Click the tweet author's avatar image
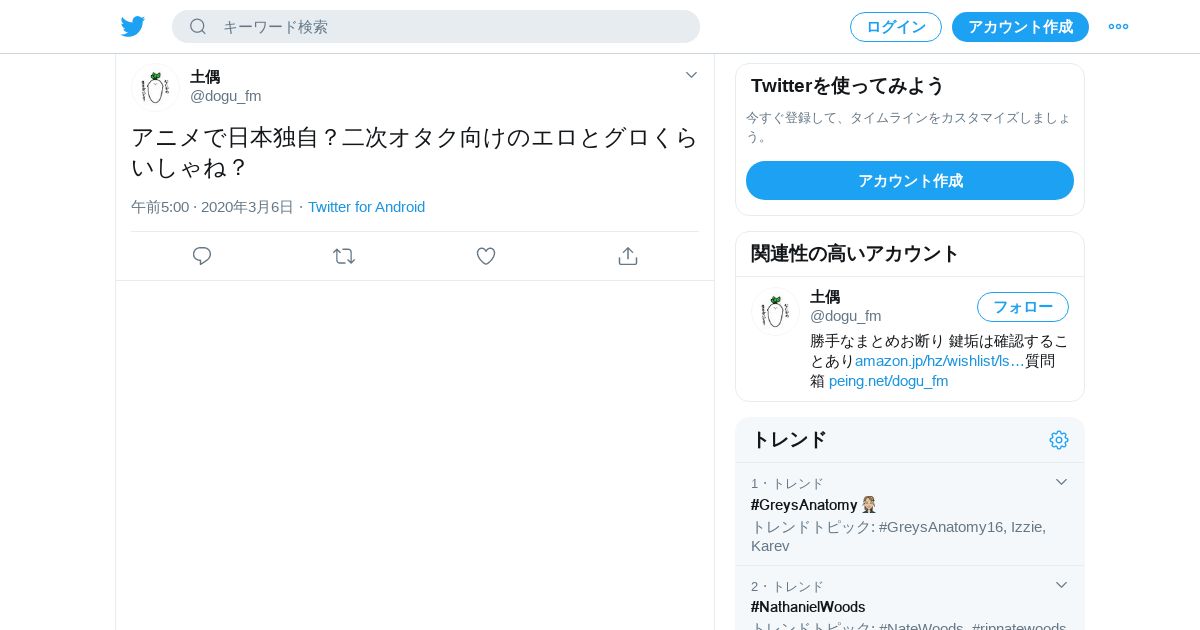 point(155,87)
